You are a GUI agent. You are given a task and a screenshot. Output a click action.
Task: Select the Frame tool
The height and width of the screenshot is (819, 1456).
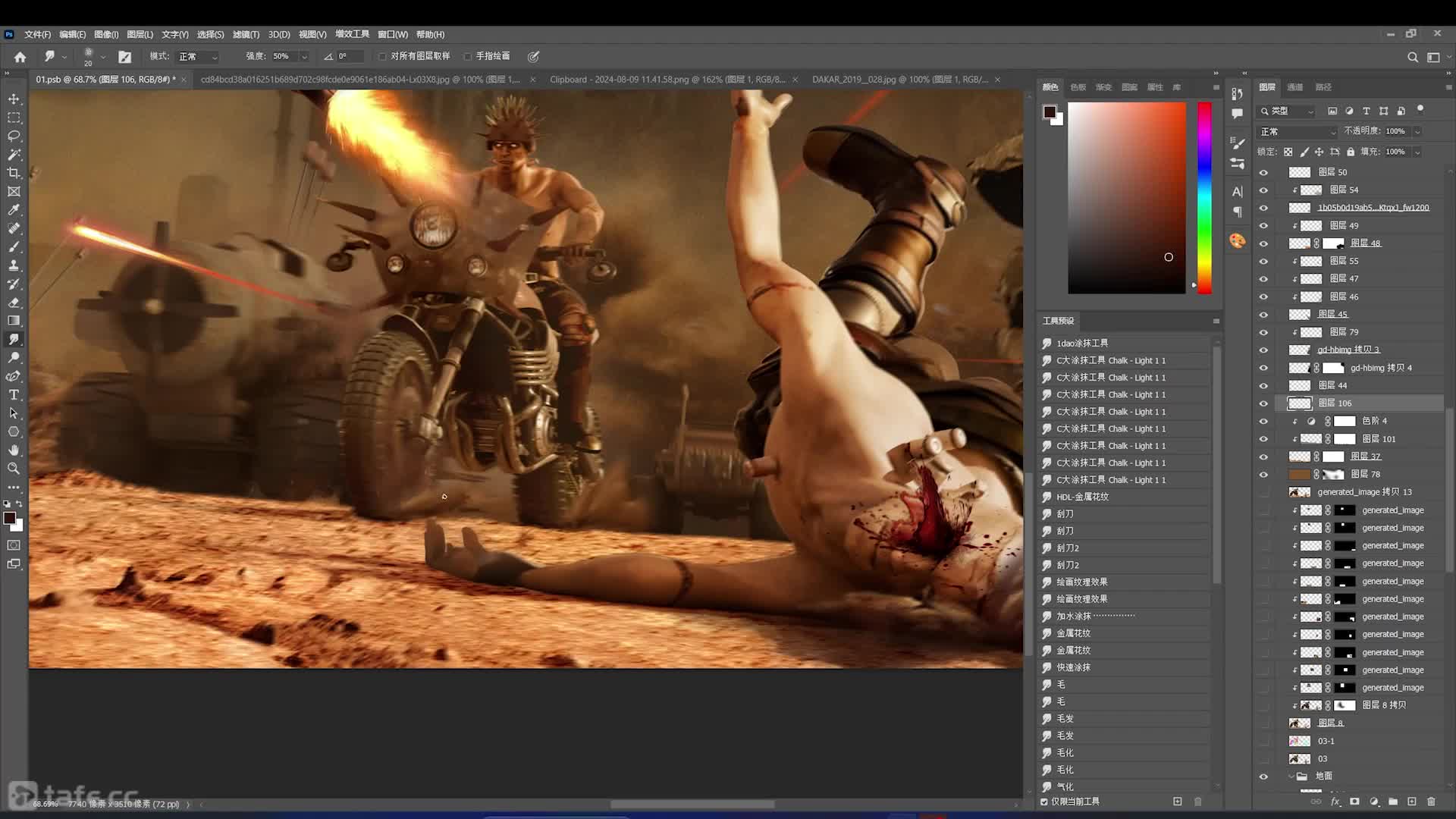(14, 192)
